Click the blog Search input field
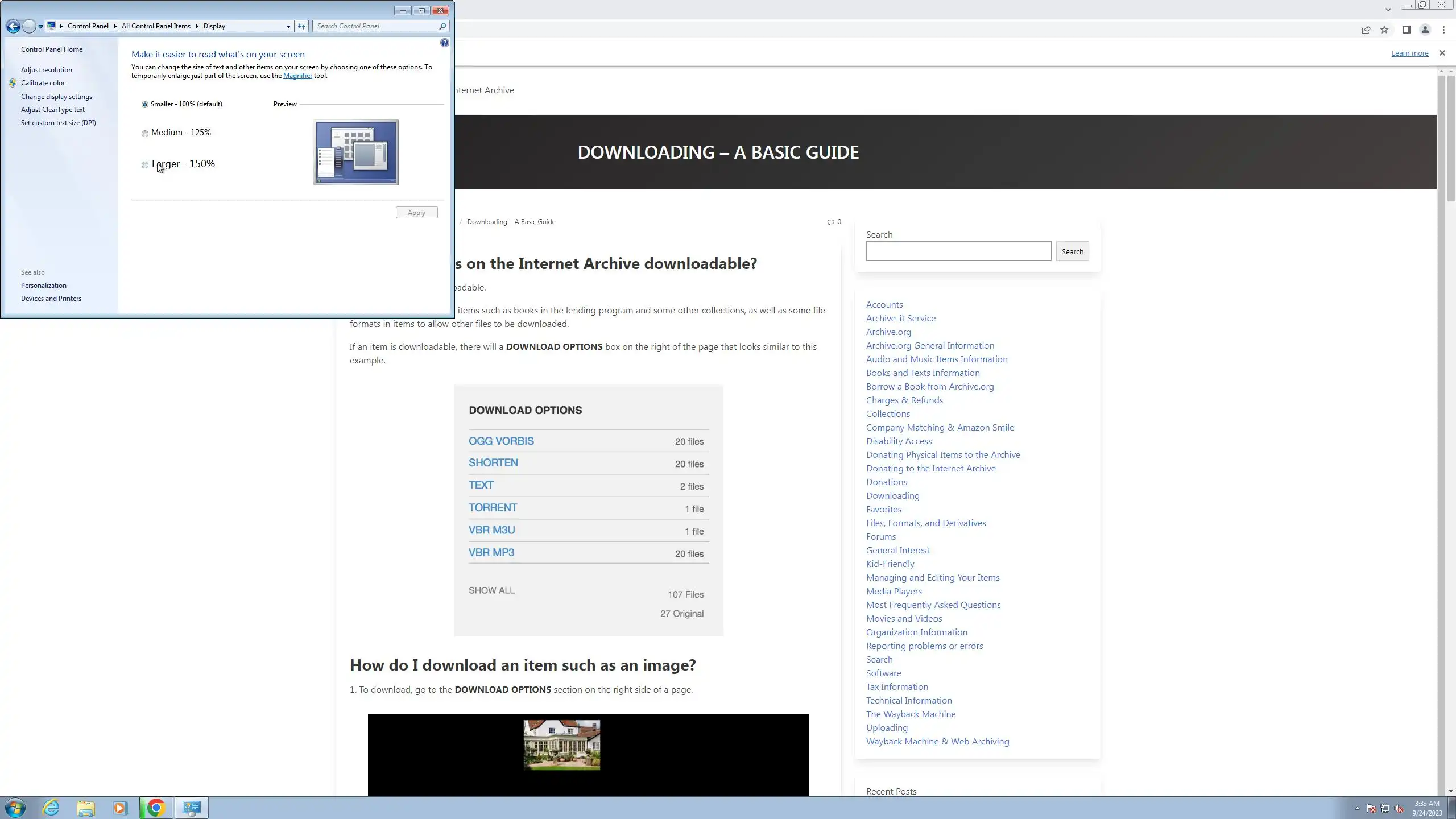 (x=958, y=251)
